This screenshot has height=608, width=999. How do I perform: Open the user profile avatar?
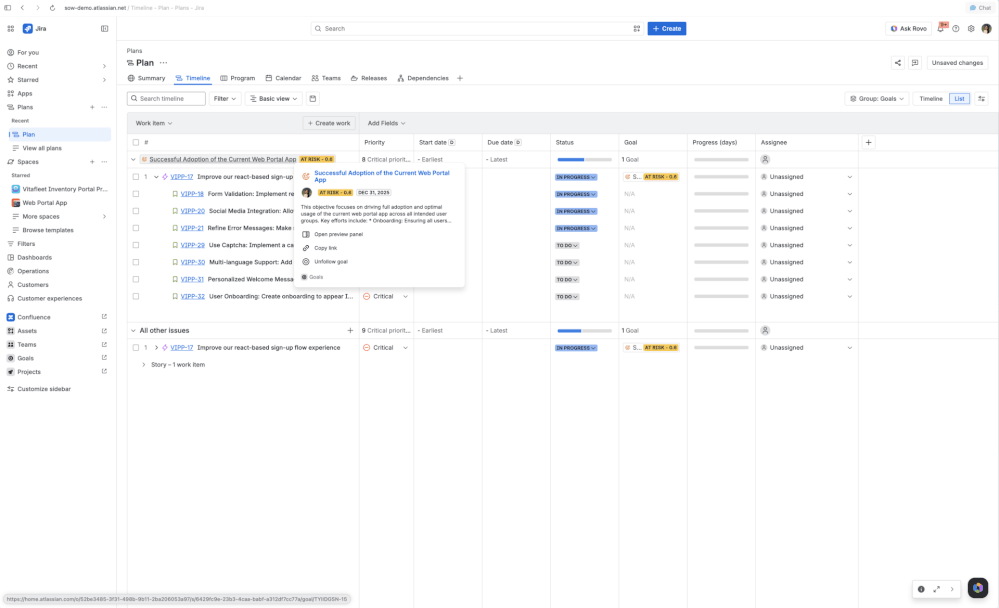(x=986, y=29)
